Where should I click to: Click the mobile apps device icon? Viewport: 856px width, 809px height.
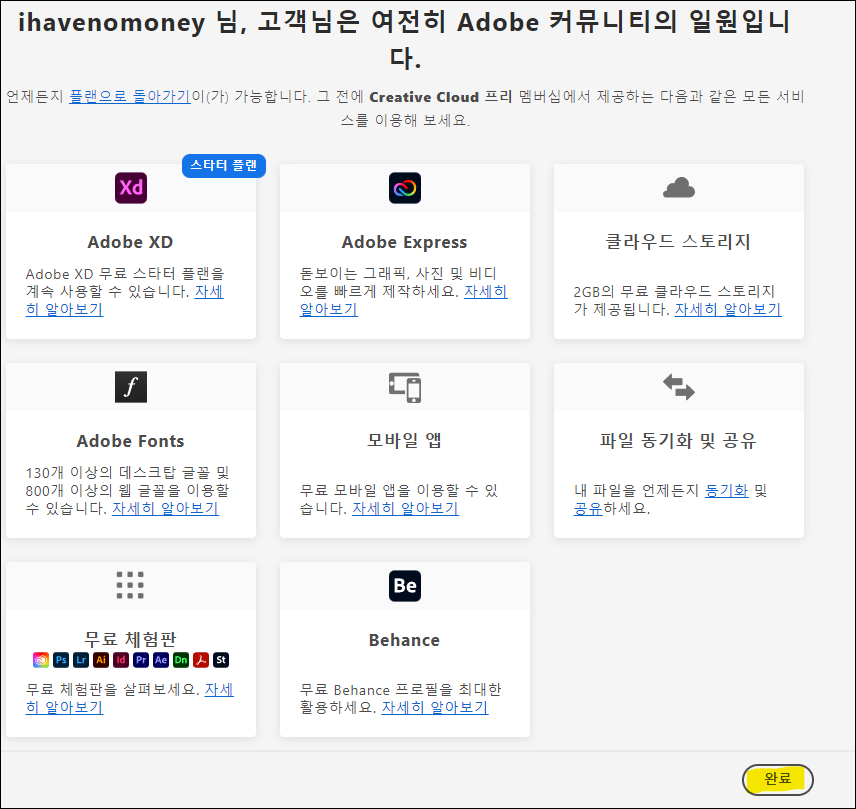pyautogui.click(x=405, y=387)
